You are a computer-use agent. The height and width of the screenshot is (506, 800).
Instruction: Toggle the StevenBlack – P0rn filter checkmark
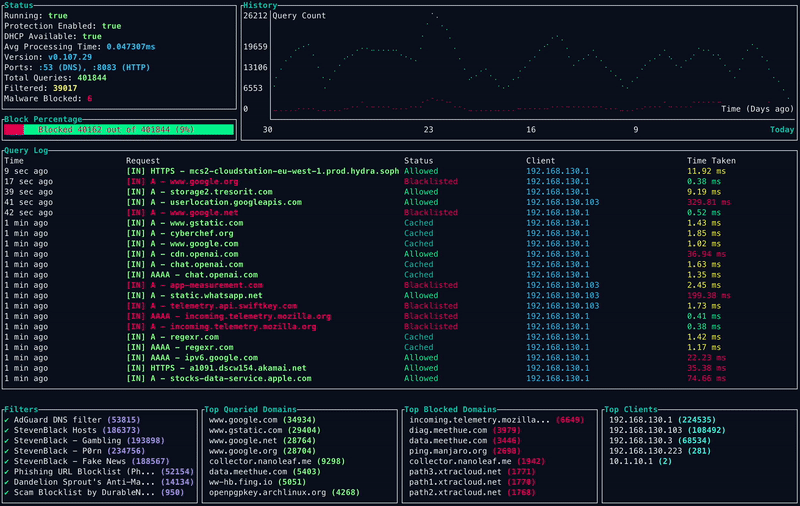click(7, 451)
